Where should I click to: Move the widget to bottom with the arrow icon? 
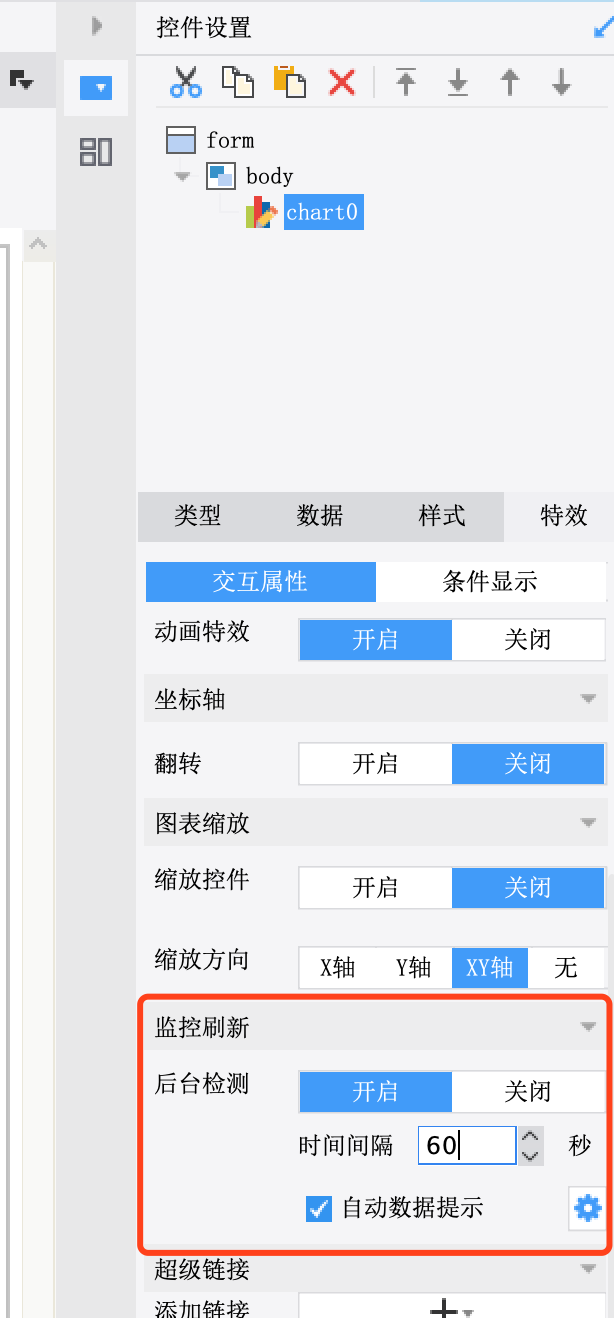[x=458, y=82]
